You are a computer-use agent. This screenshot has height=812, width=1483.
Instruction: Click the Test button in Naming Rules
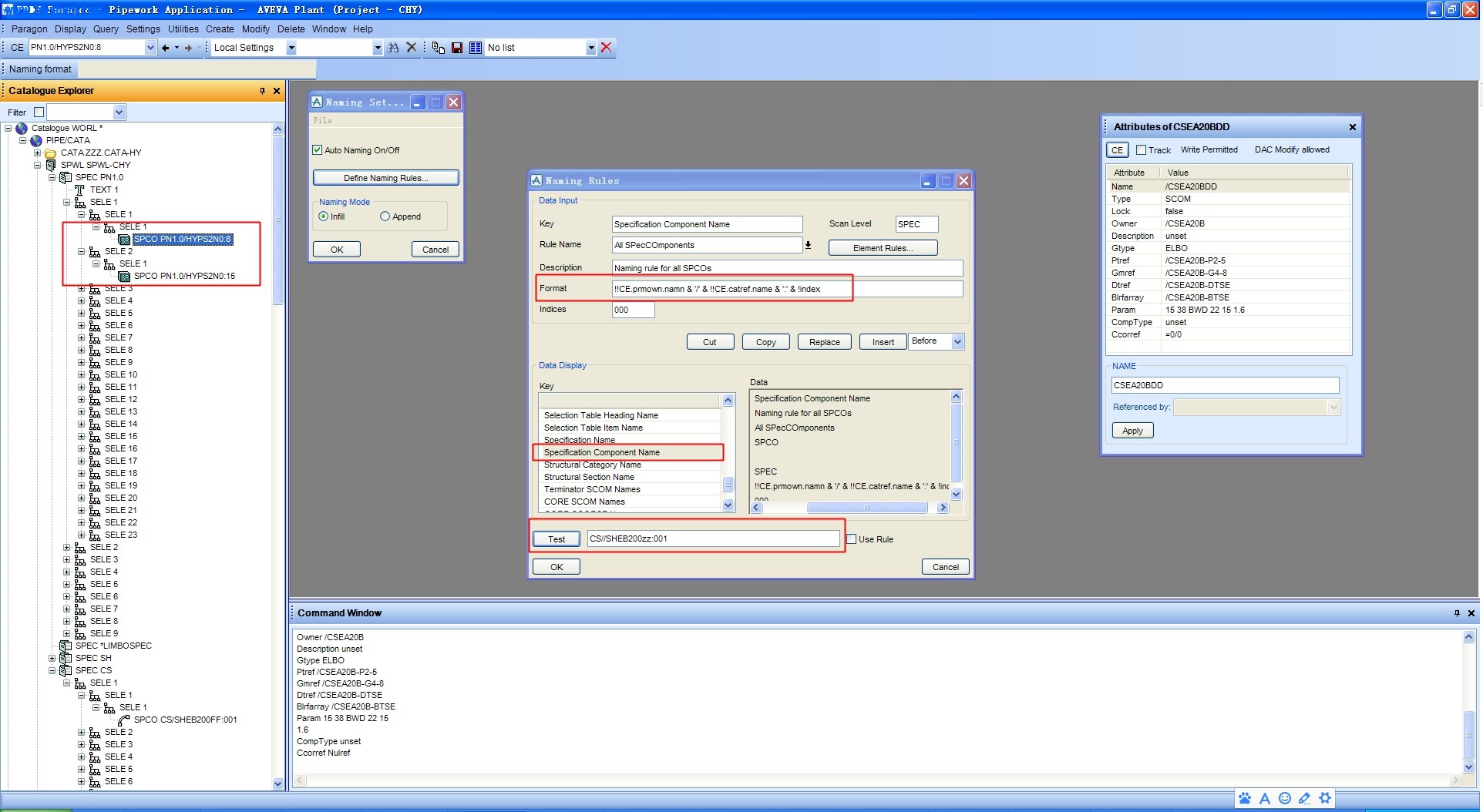pyautogui.click(x=557, y=539)
